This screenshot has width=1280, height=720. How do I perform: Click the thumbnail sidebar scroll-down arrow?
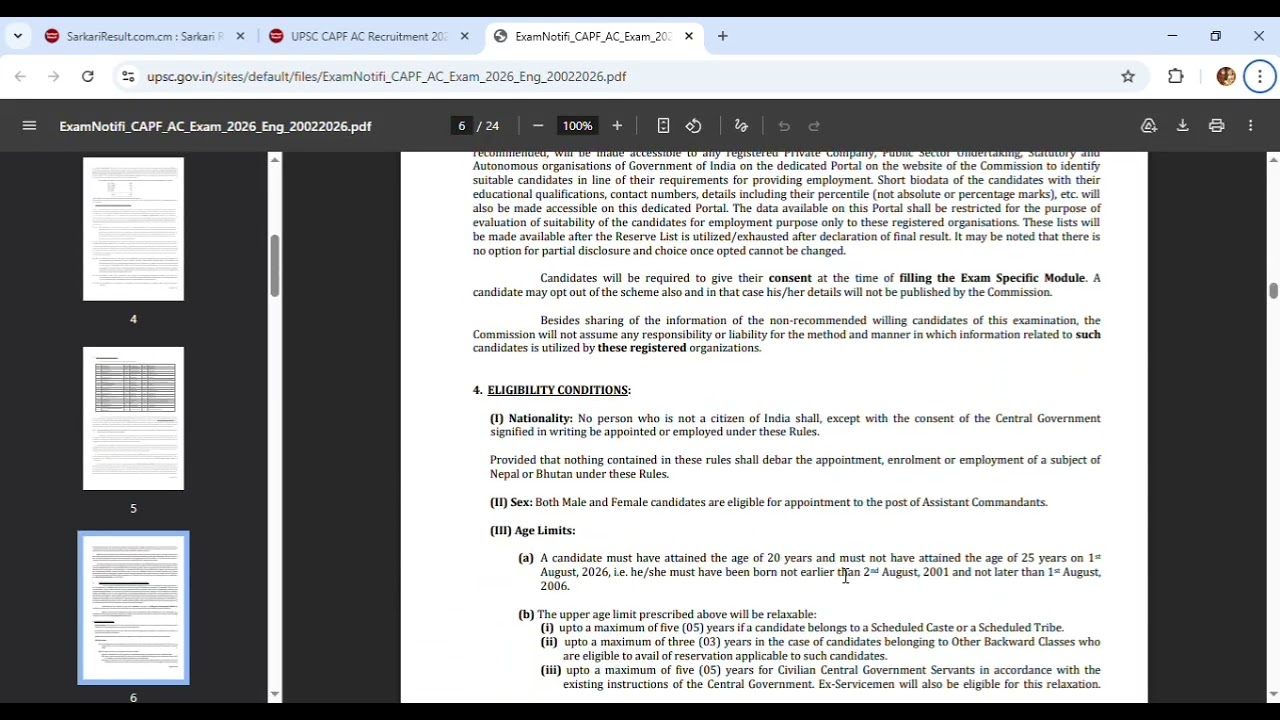[x=275, y=695]
